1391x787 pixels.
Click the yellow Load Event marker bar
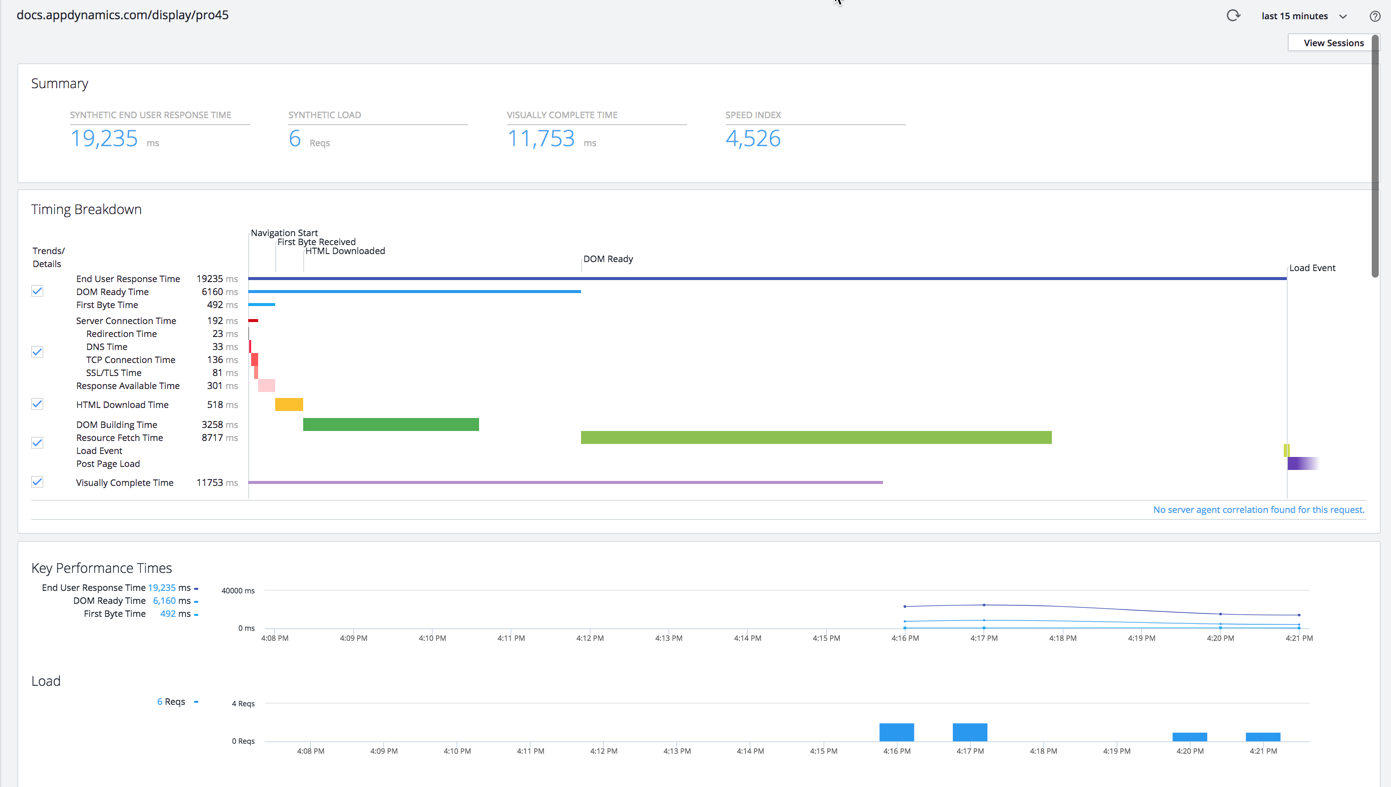(1287, 451)
